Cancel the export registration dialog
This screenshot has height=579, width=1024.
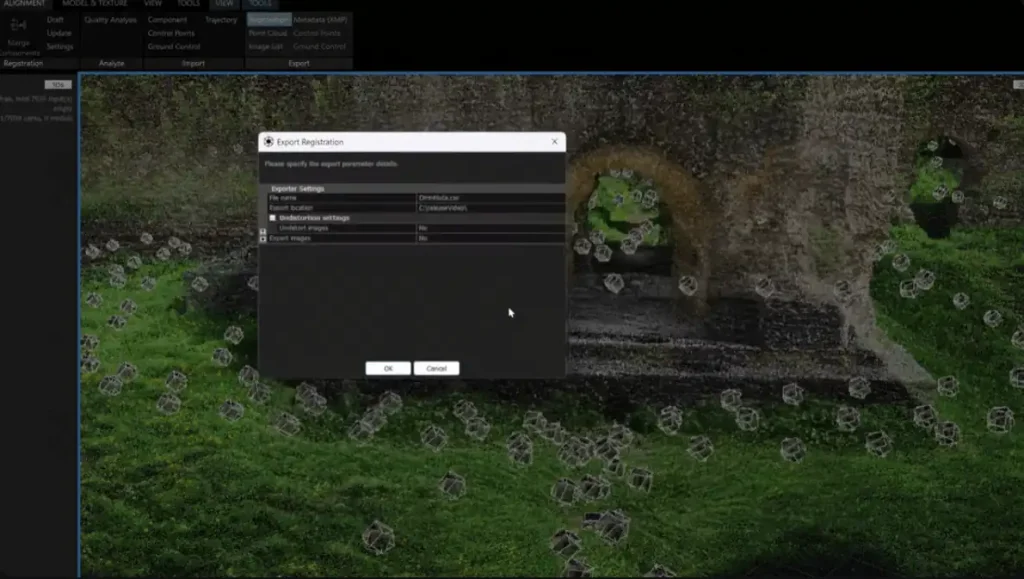point(436,368)
